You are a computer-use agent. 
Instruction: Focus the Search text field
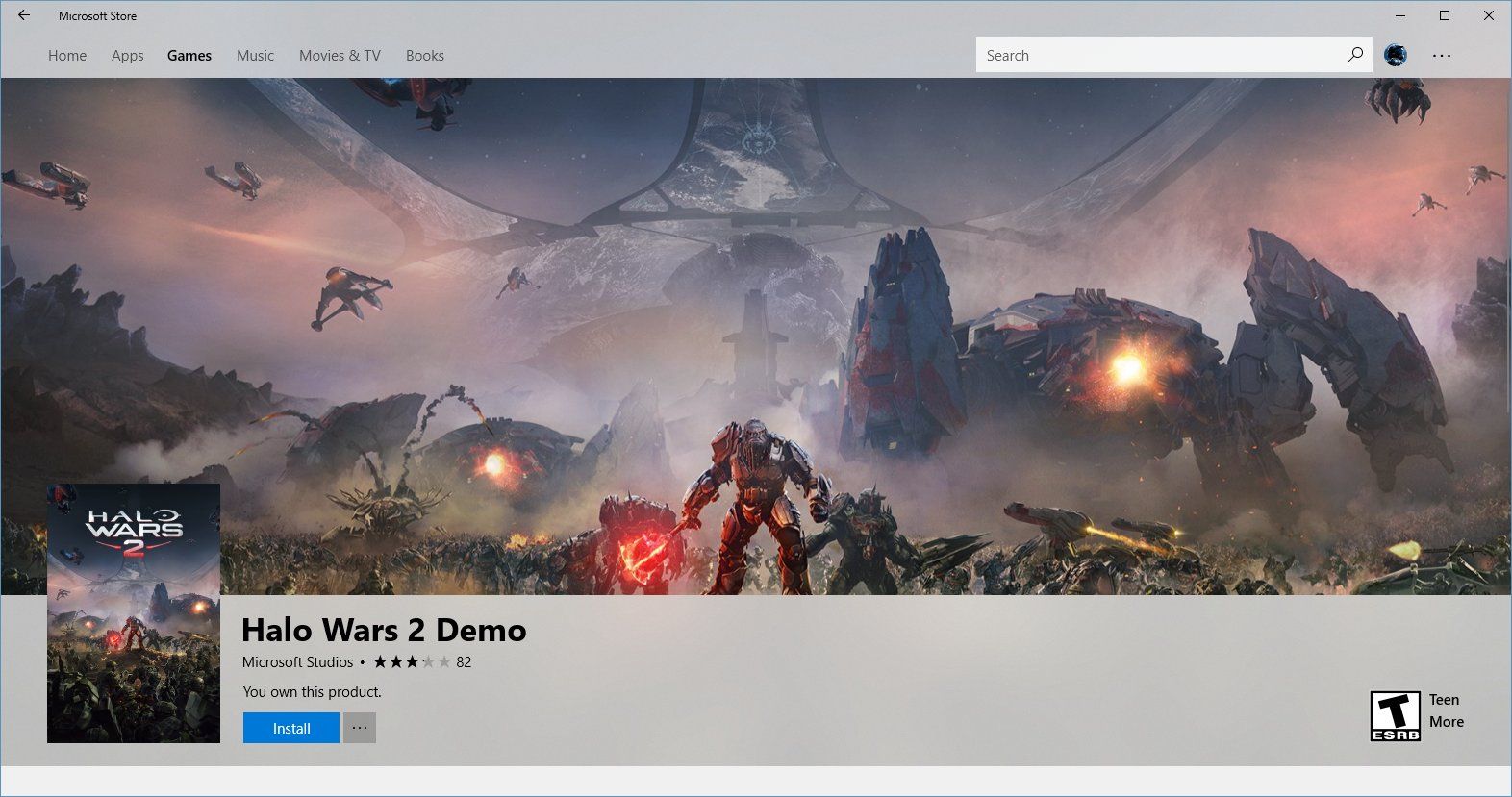(1154, 56)
